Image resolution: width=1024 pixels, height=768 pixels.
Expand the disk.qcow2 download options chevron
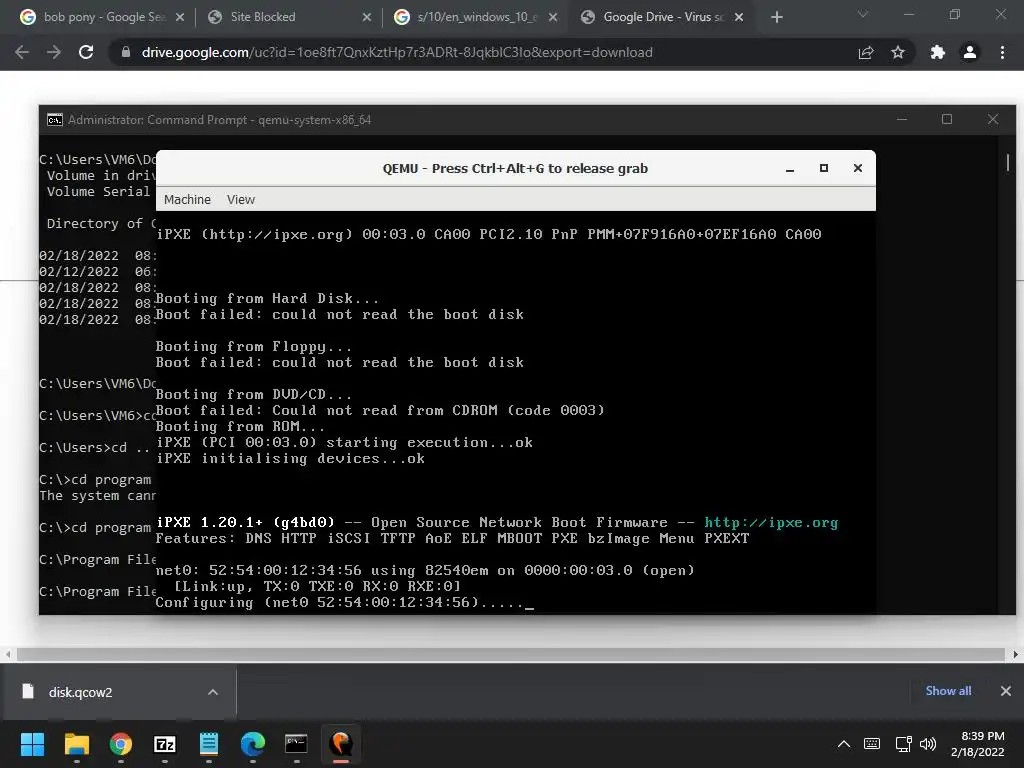tap(213, 692)
